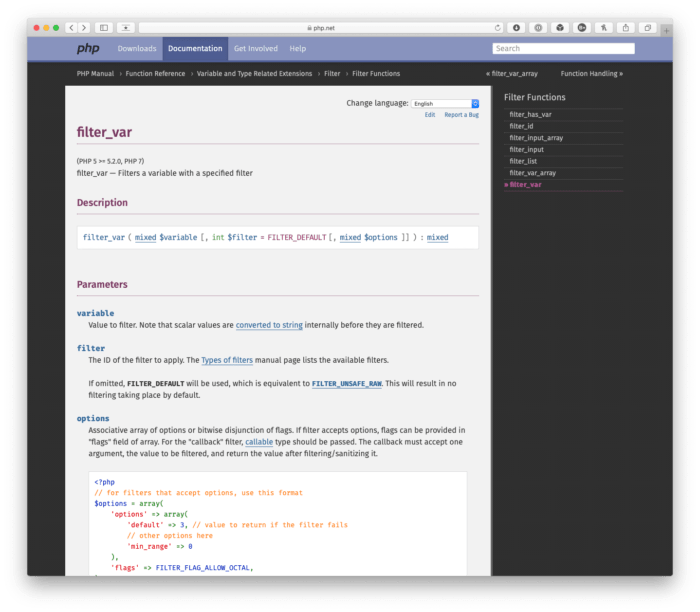
Task: Open the Filter Functions sidebar heading
Action: pos(534,97)
